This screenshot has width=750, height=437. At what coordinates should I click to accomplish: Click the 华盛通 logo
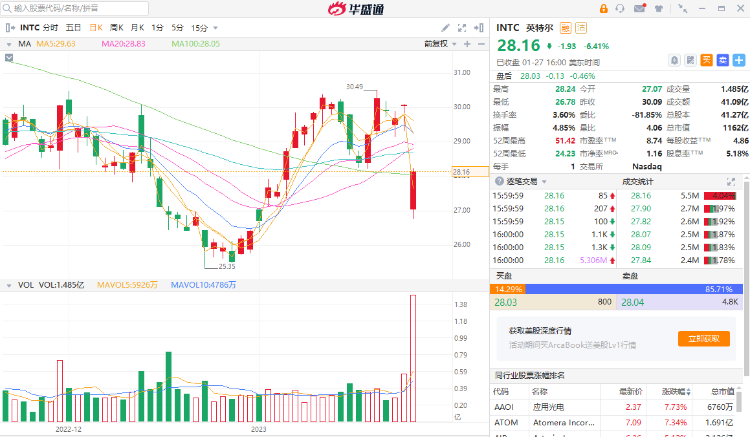[356, 9]
